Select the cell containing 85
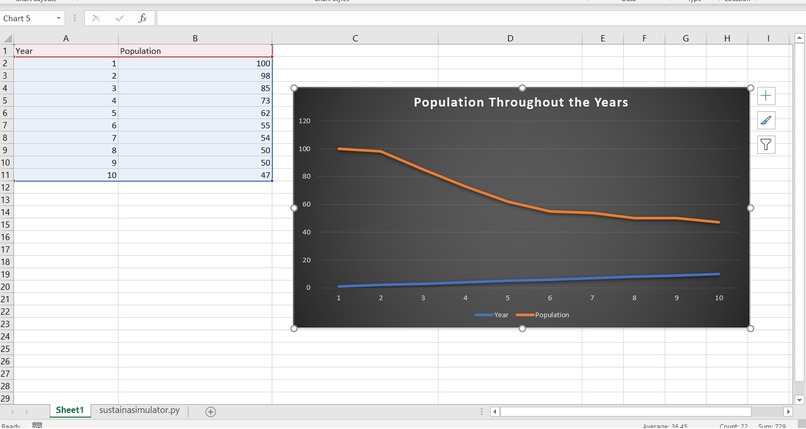The image size is (806, 429). click(195, 88)
